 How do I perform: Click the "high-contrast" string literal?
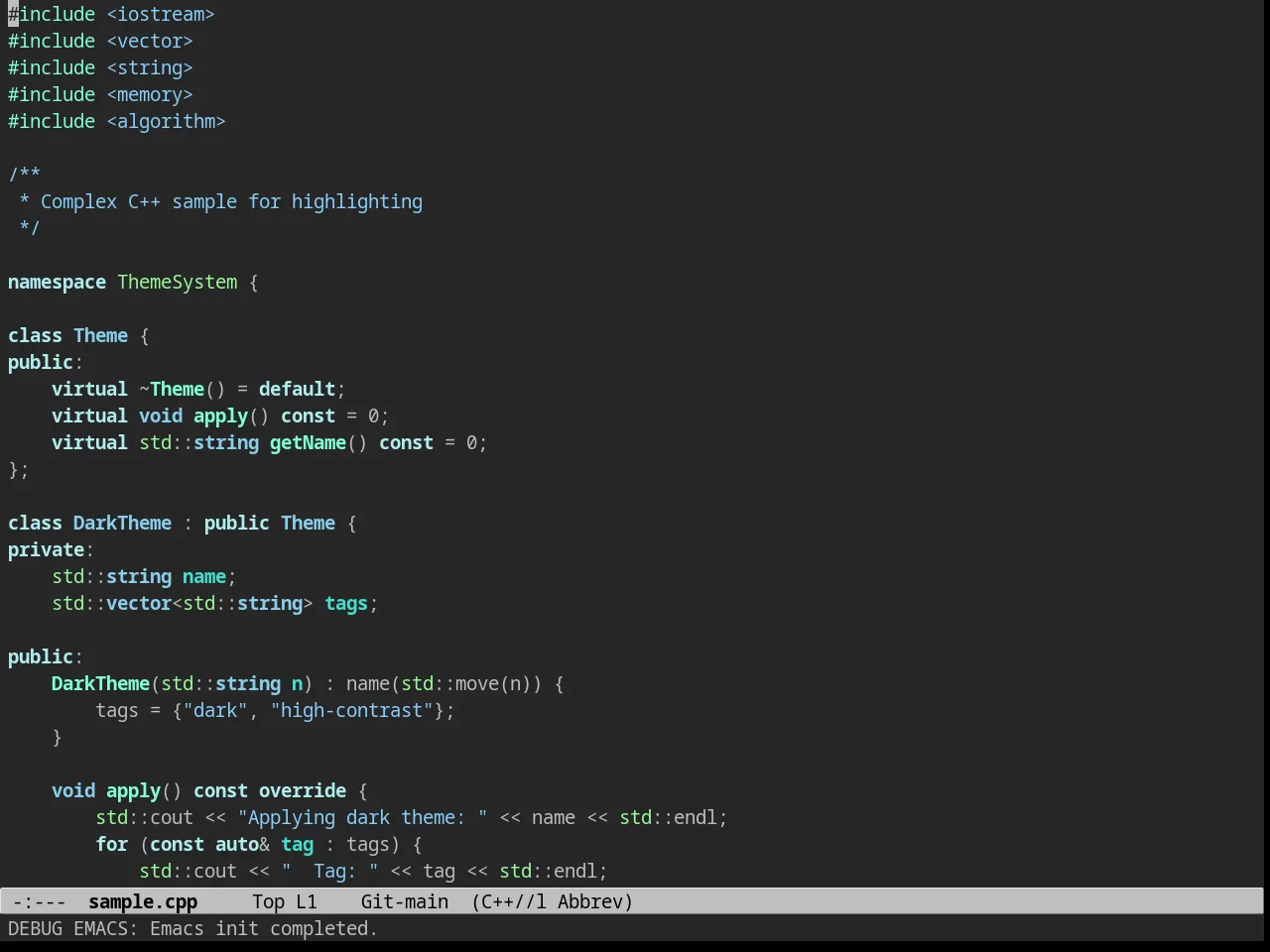[x=351, y=710]
